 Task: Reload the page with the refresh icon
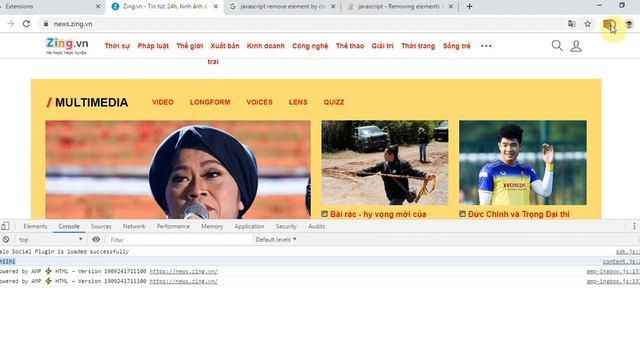(x=26, y=24)
